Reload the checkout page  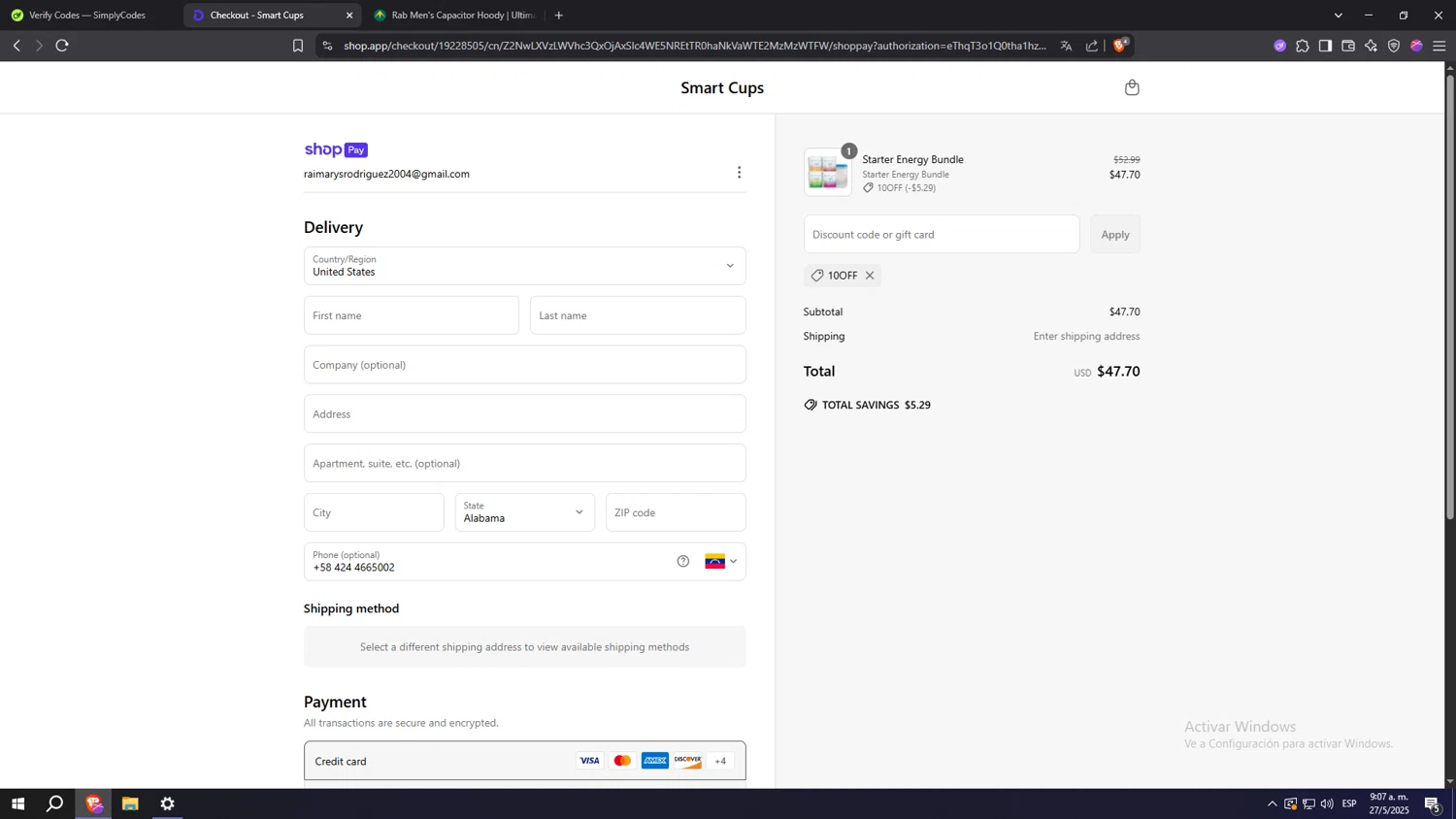62,46
